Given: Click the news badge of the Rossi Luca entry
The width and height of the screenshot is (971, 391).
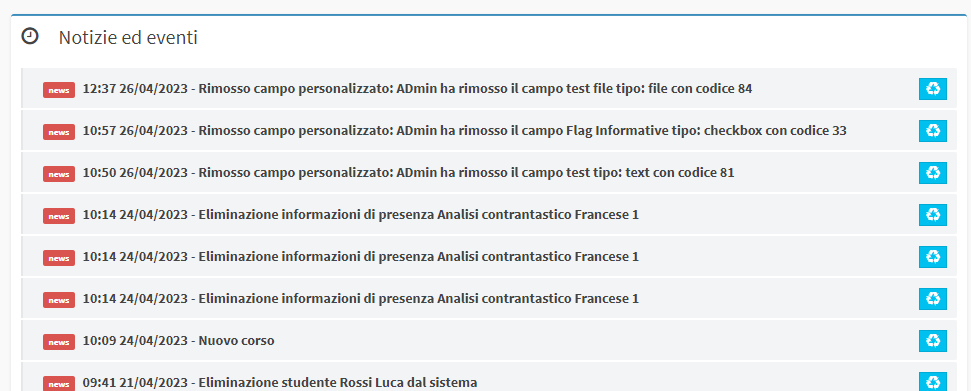Looking at the screenshot, I should tap(59, 384).
